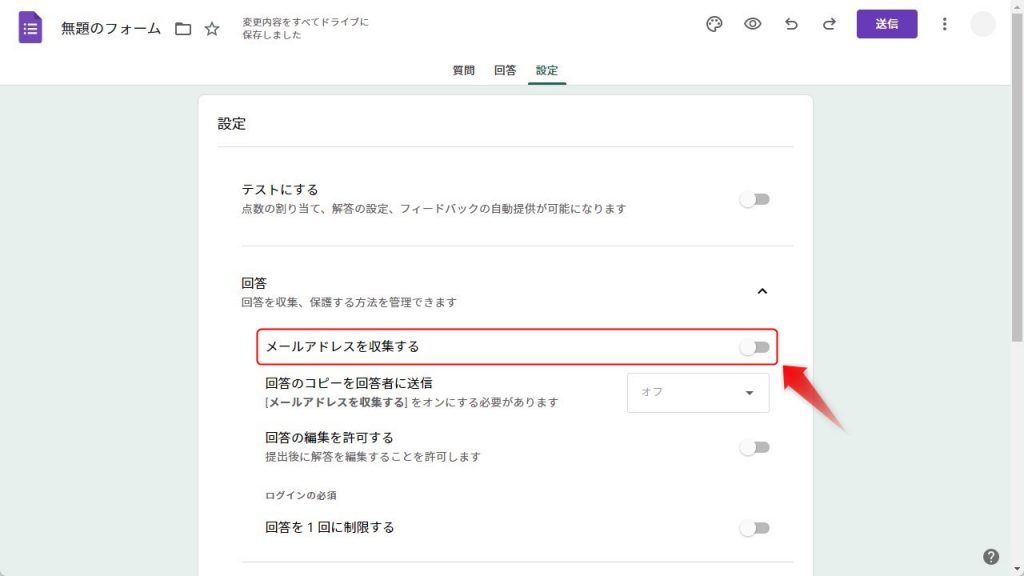Open the オフ dropdown for response copies
This screenshot has width=1024, height=576.
(698, 392)
